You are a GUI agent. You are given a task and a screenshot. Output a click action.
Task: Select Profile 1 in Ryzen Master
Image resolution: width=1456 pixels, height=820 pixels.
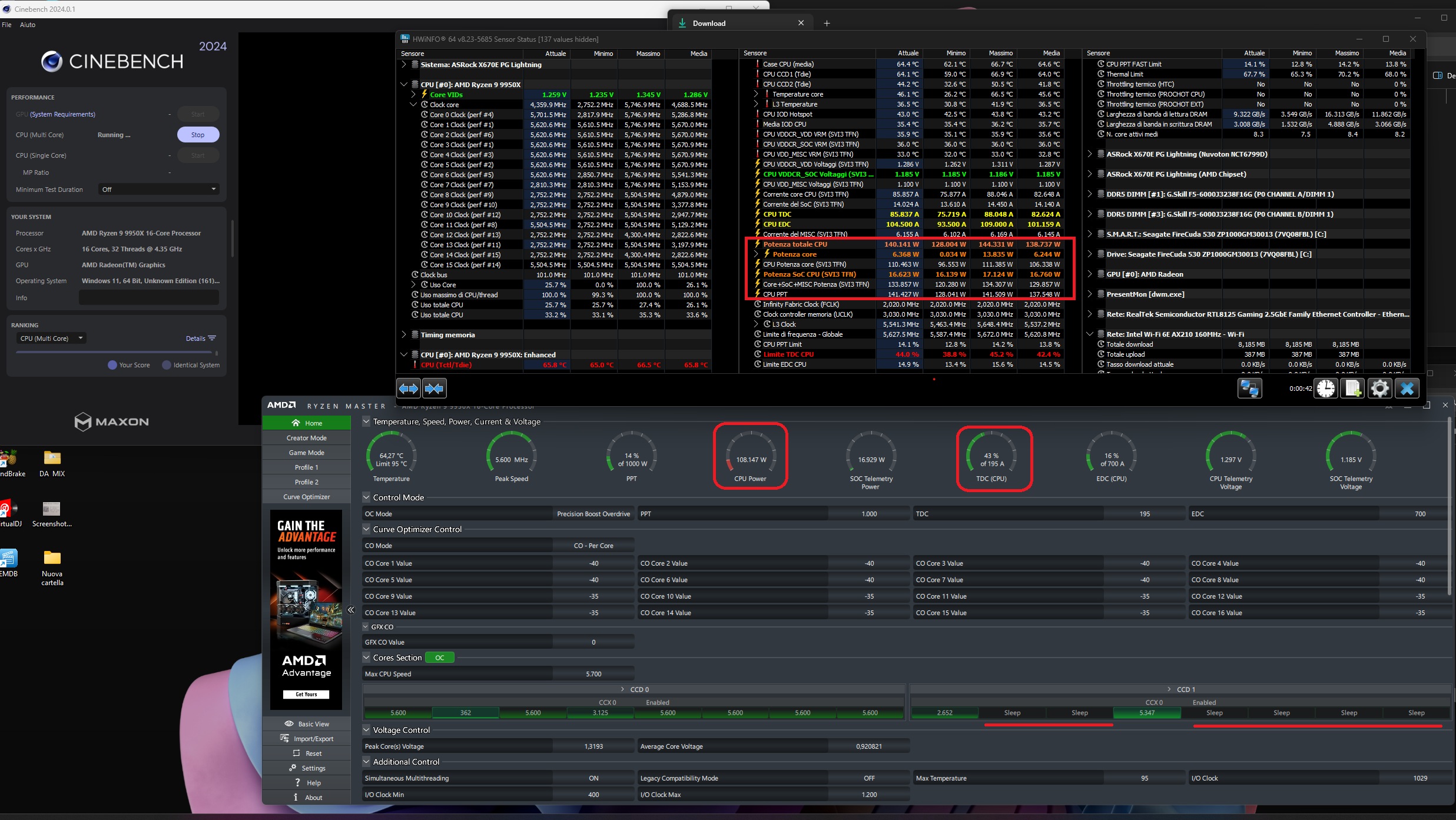point(307,467)
